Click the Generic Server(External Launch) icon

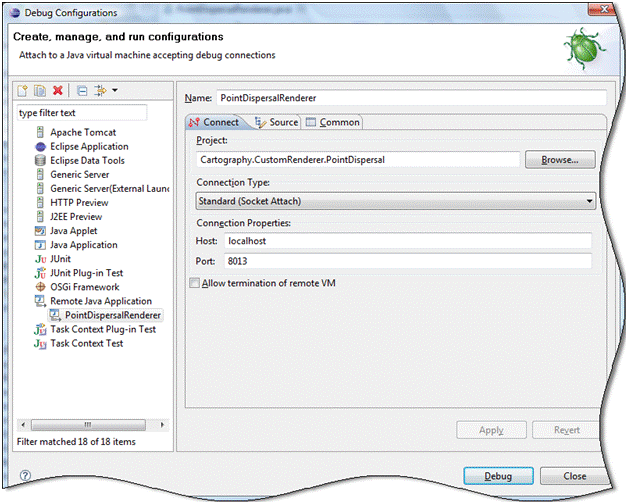(40, 189)
